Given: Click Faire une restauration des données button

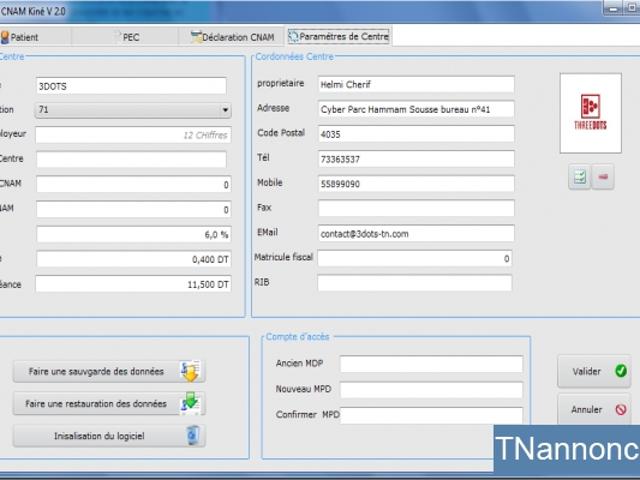Looking at the screenshot, I should coord(109,403).
